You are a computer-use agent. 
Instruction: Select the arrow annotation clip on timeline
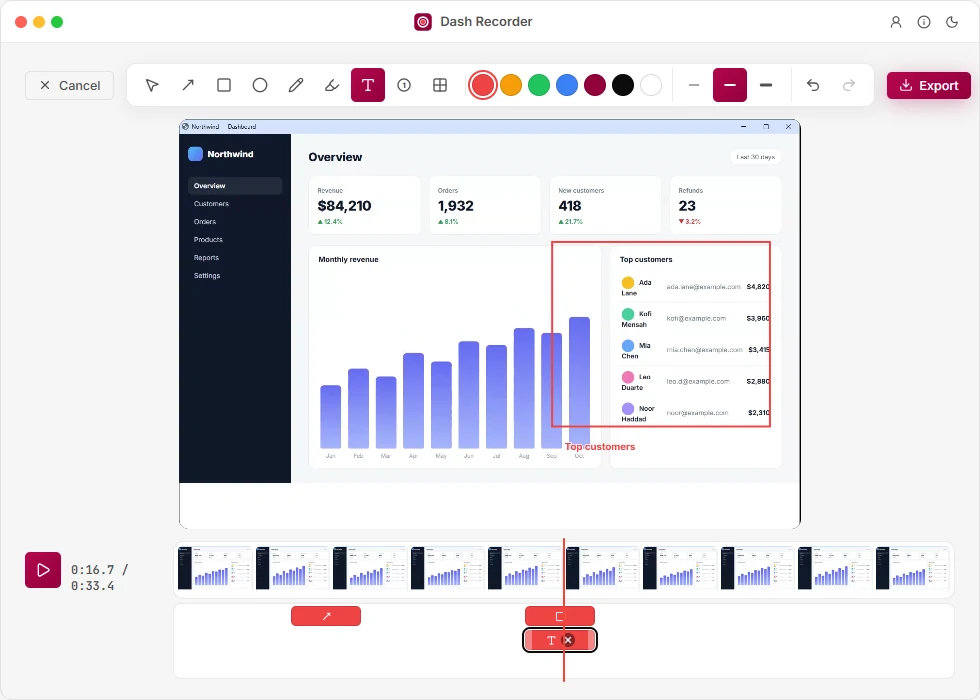[x=326, y=616]
